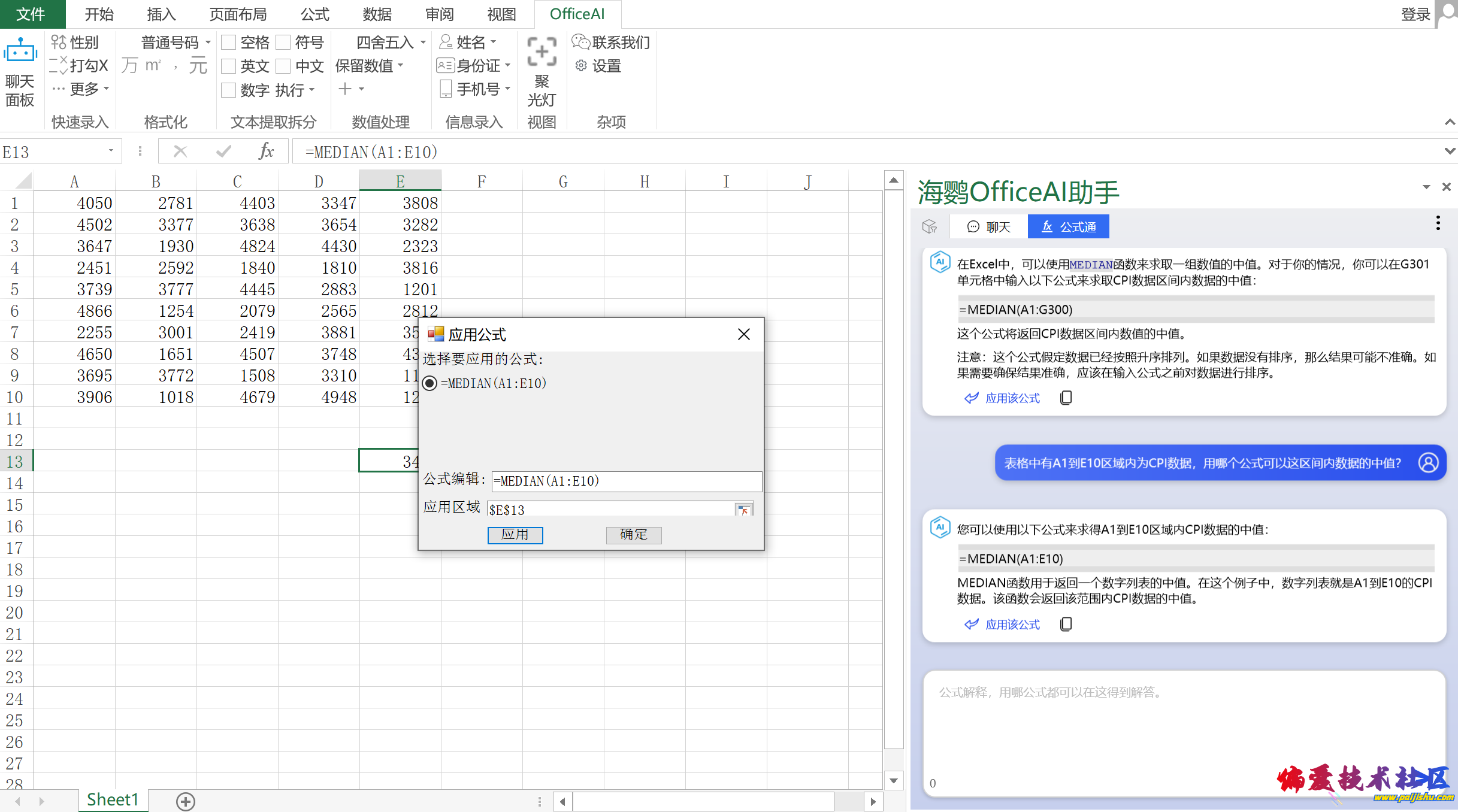Click the copy icon under the MEDIAN(A1:G300) answer
Screen dimensions: 1458x812
tap(1066, 398)
